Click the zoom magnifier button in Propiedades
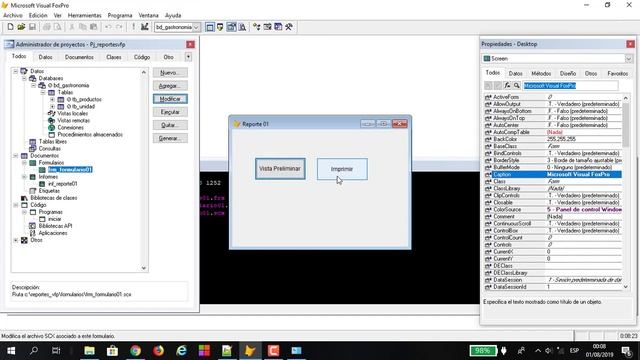Viewport: 640px width, 360px height. tap(517, 85)
